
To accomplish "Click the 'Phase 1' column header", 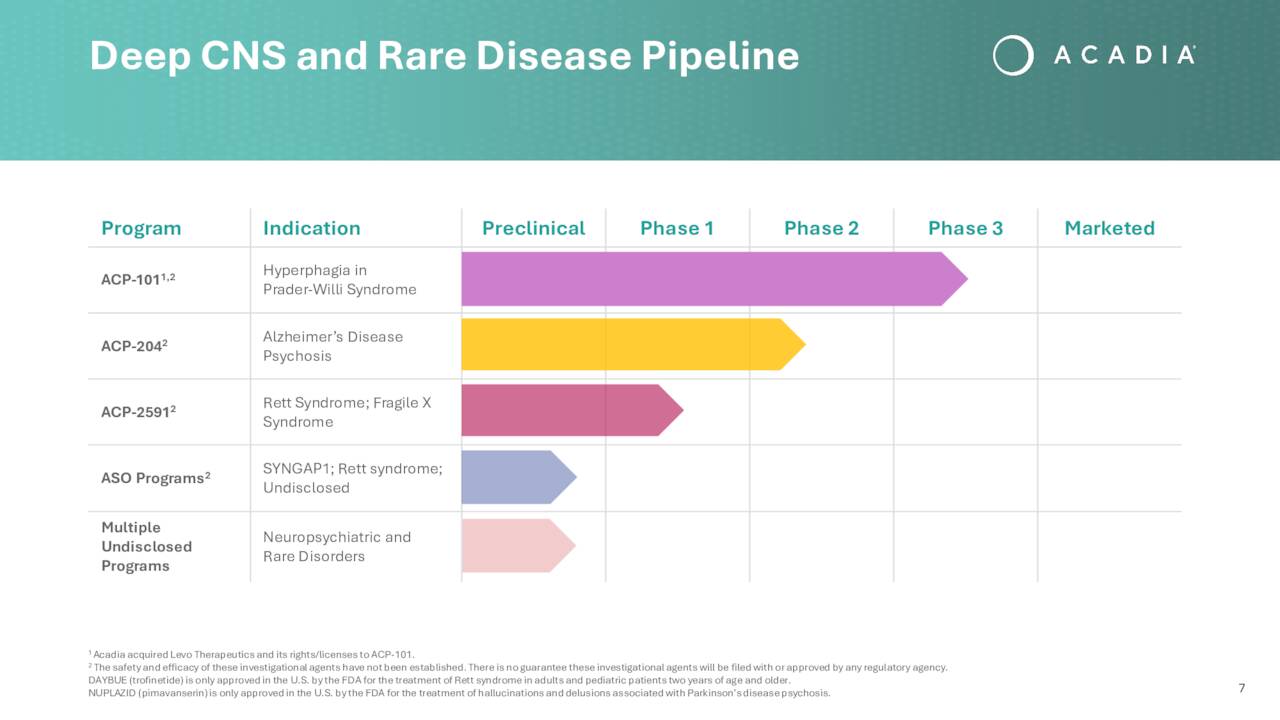I will point(677,228).
